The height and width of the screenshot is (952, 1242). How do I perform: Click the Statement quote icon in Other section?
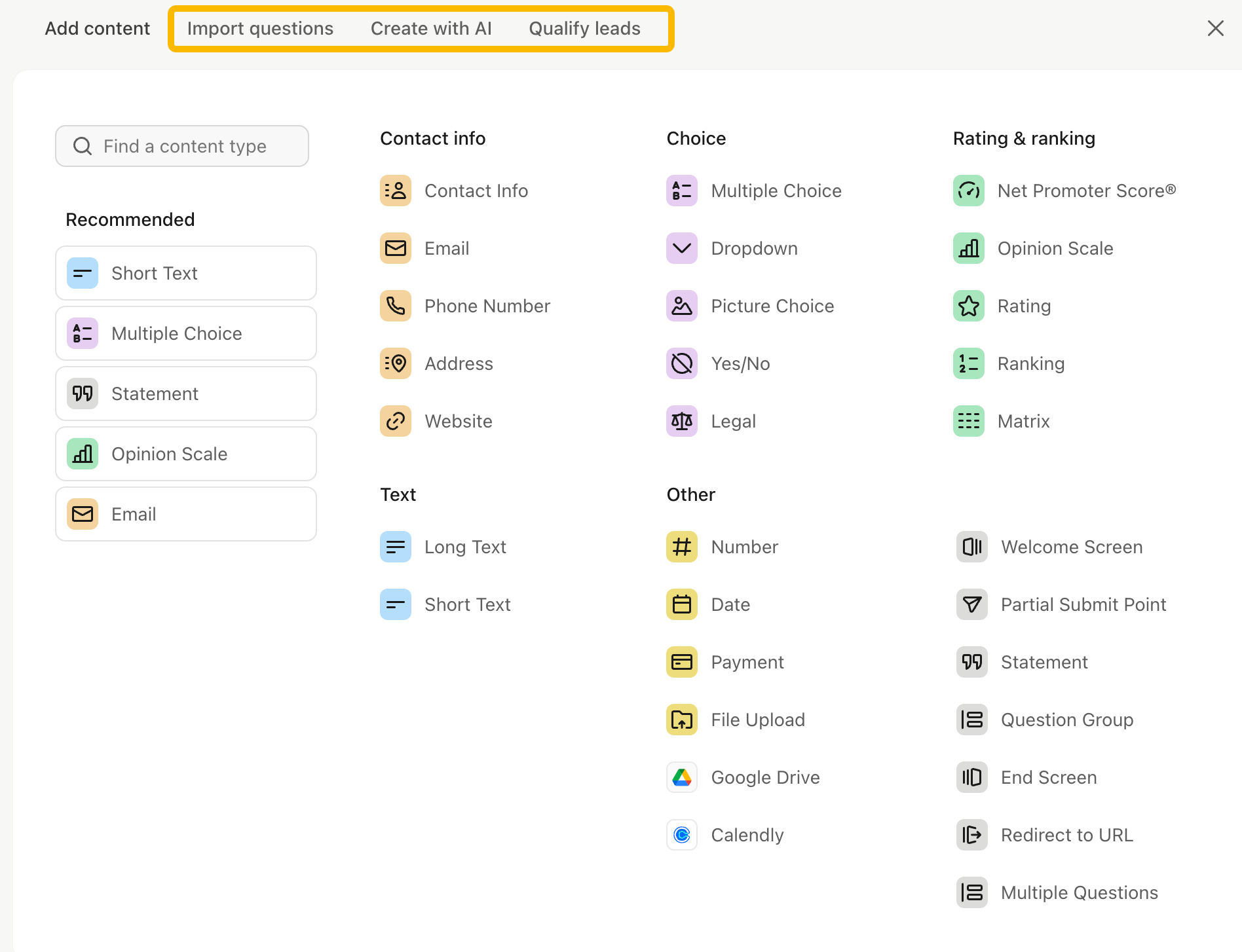click(x=972, y=662)
